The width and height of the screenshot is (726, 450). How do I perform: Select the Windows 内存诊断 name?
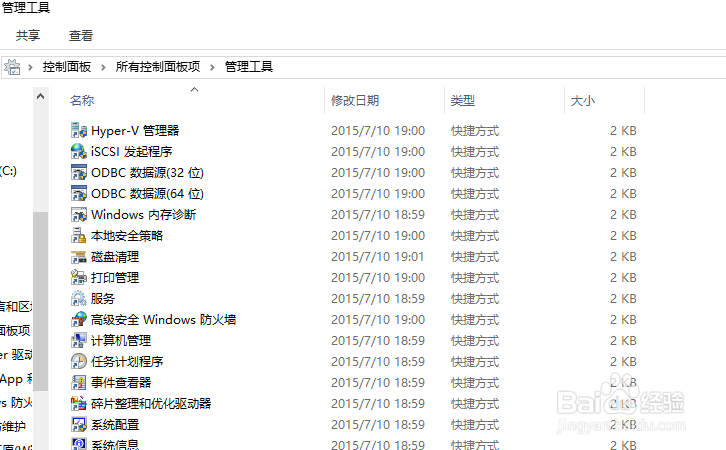click(144, 214)
